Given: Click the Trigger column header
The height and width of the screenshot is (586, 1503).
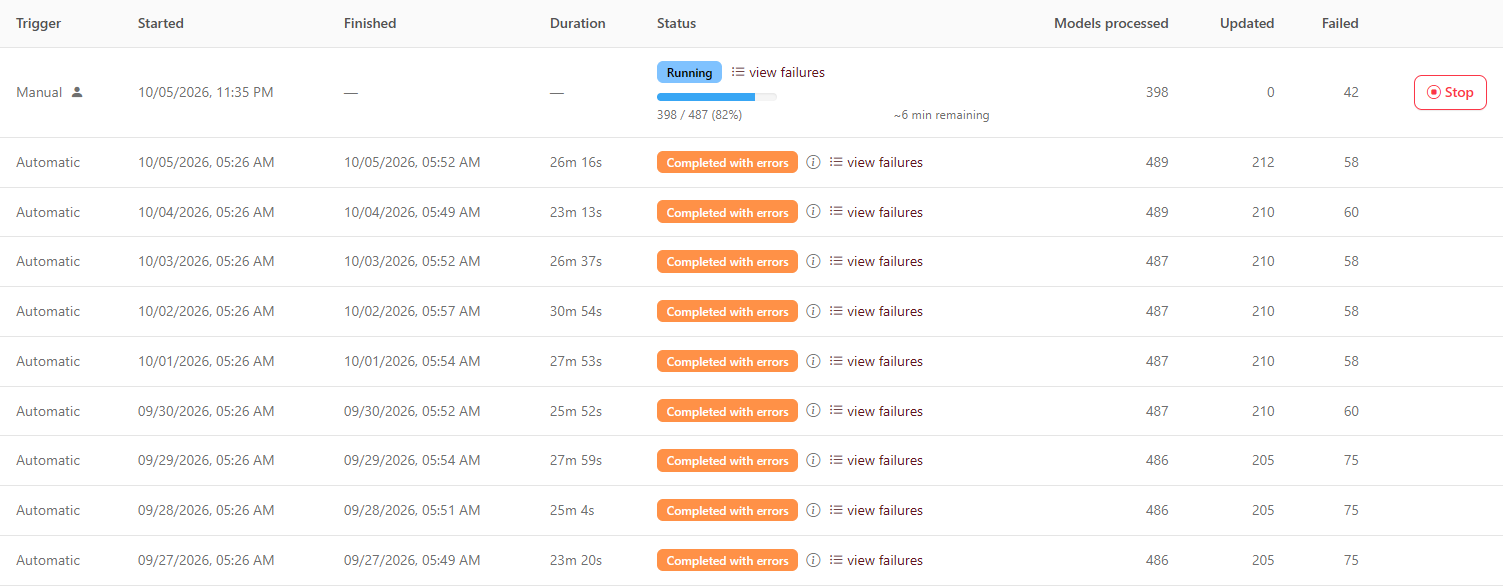Looking at the screenshot, I should [38, 23].
